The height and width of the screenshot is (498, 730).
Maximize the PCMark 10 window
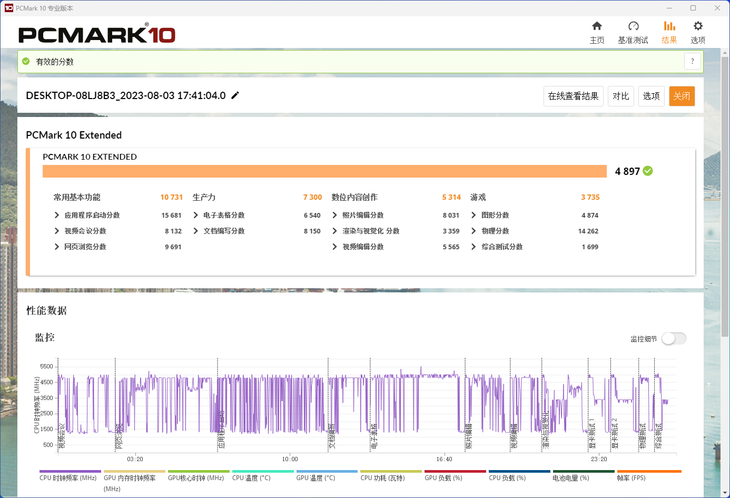coord(693,8)
